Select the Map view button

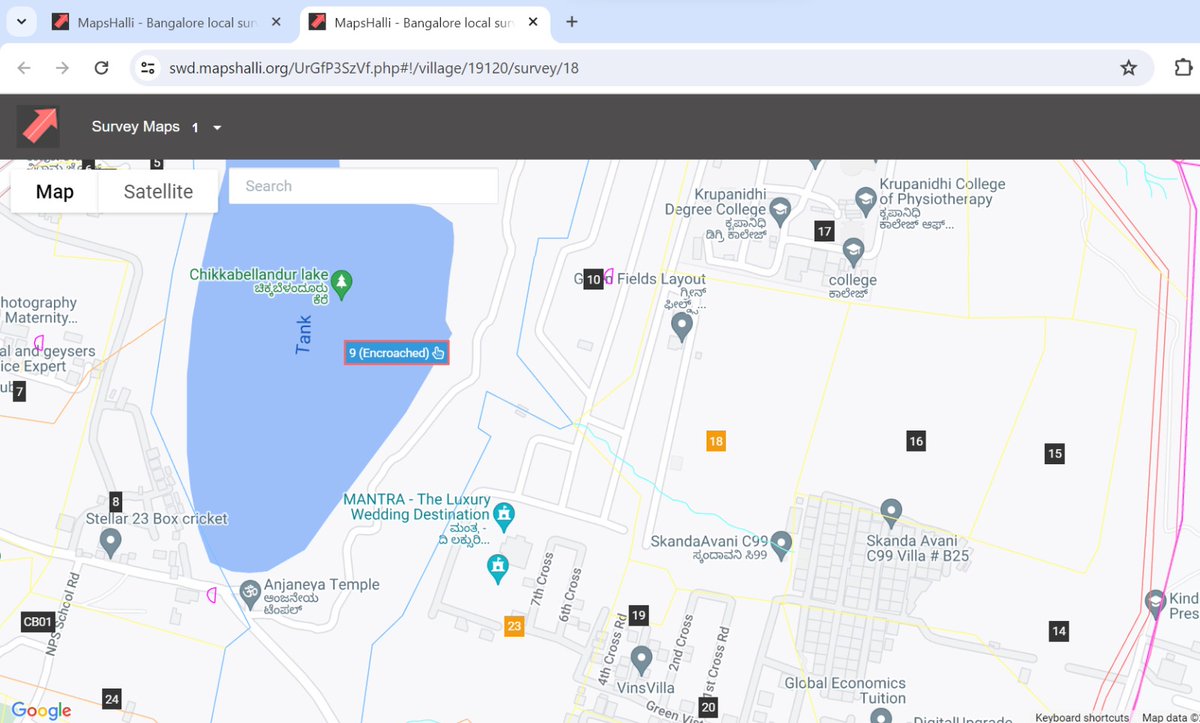click(55, 191)
